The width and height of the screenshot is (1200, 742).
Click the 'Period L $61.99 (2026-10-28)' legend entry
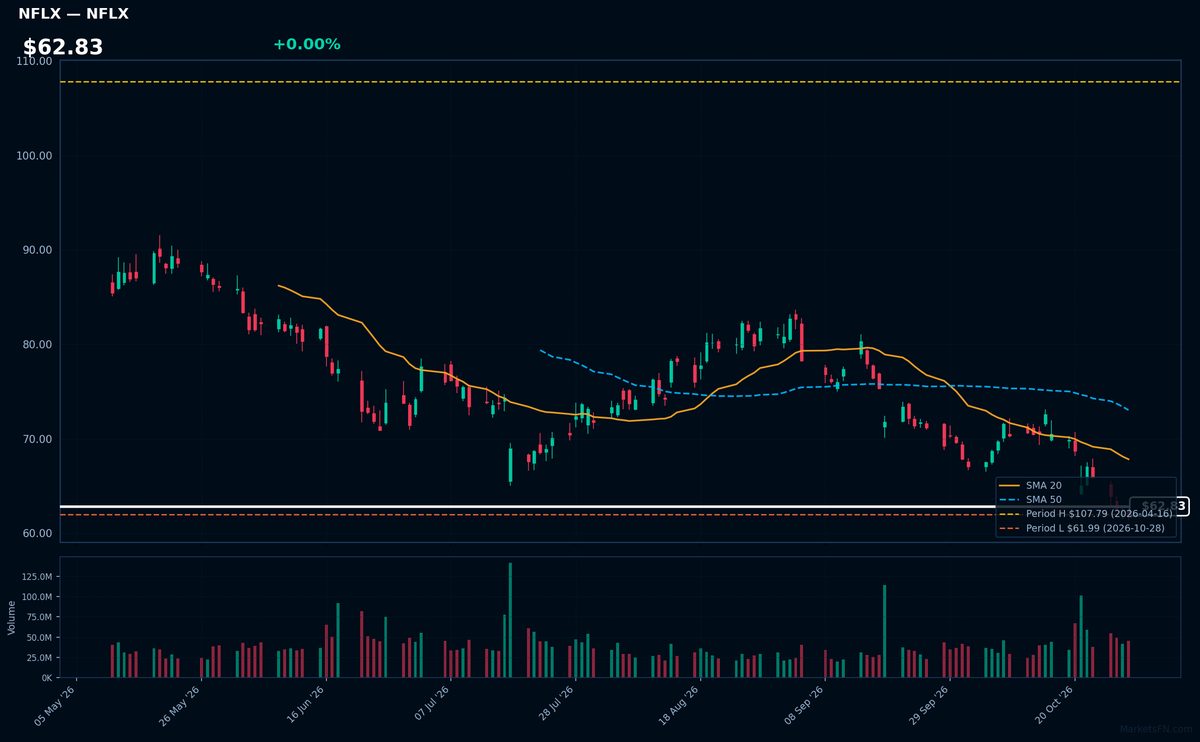pyautogui.click(x=1083, y=527)
